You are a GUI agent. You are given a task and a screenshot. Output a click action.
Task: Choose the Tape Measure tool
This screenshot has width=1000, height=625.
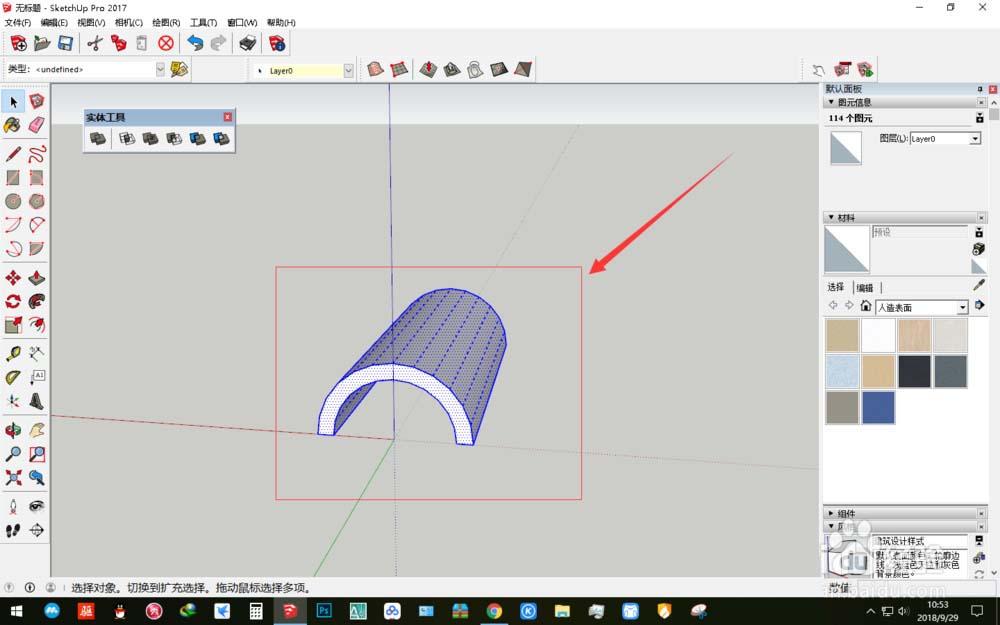click(13, 353)
